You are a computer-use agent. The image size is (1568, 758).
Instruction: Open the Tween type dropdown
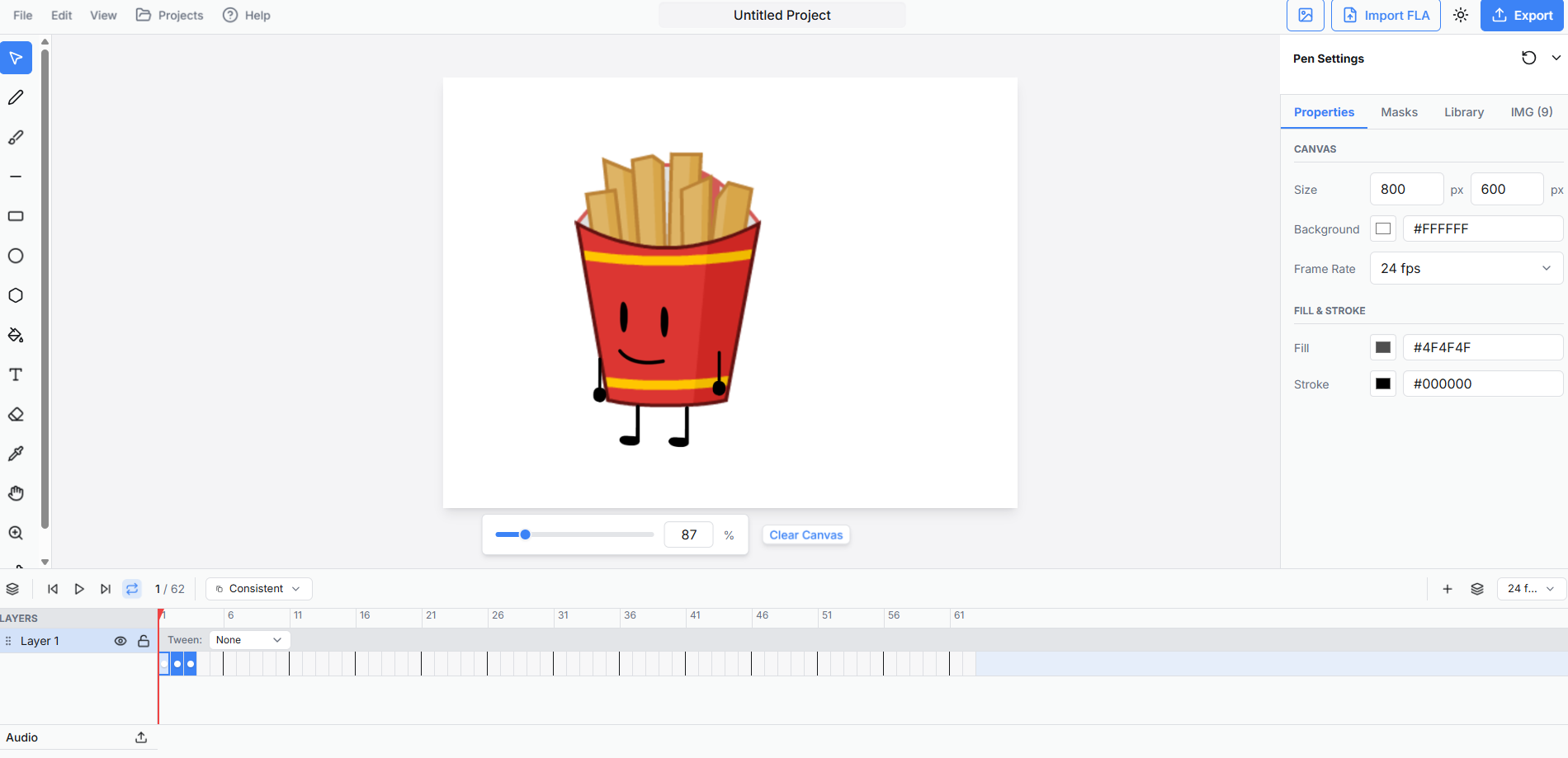pos(249,640)
